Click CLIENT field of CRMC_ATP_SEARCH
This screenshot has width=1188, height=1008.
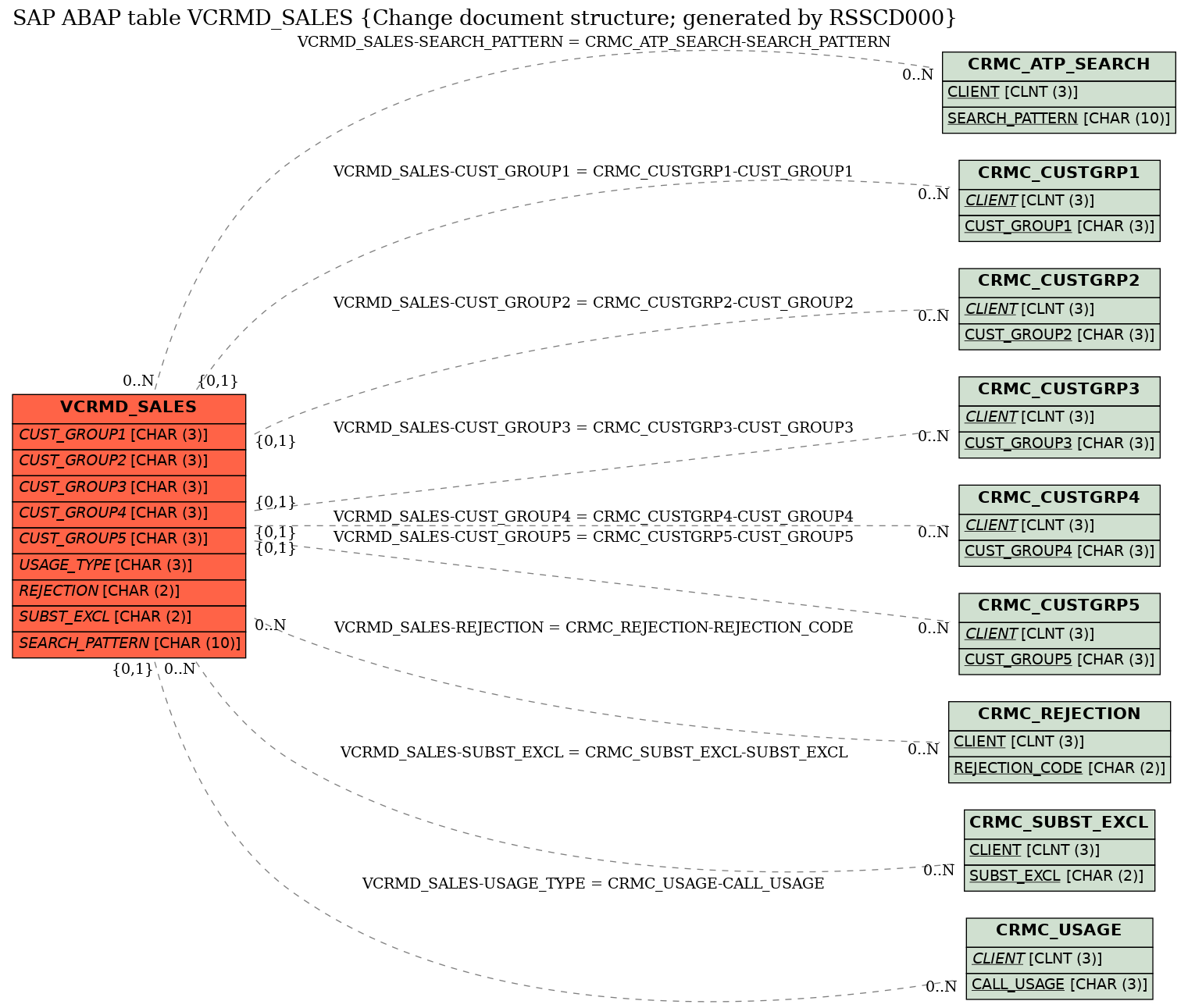coord(1058,93)
